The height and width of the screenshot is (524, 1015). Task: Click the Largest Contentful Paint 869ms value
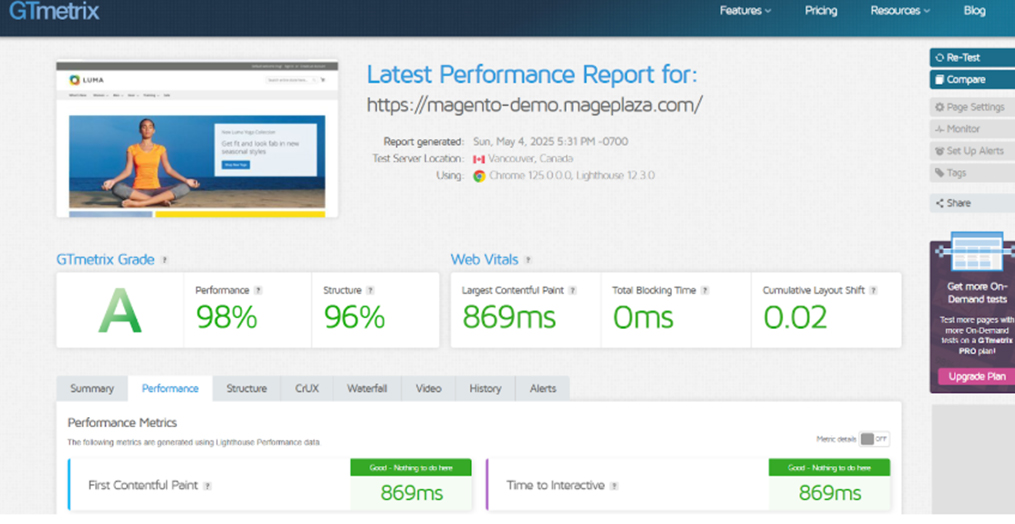tap(509, 317)
